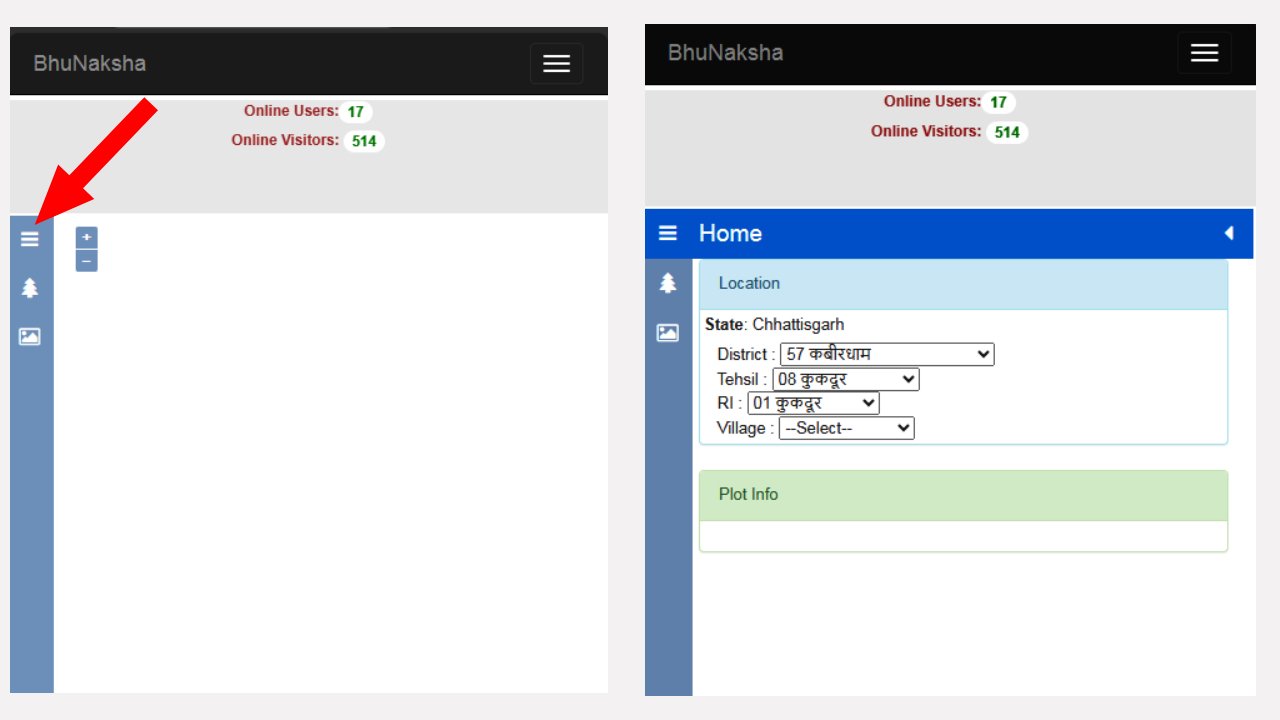
Task: Open sidebar menu icon indicated by red arrow
Action: click(x=30, y=239)
